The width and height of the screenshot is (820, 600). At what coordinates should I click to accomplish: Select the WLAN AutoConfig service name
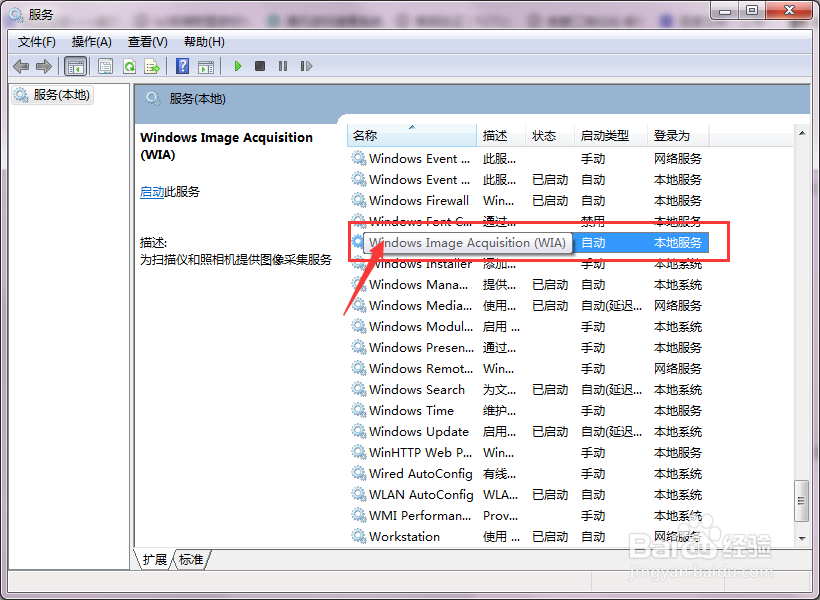coord(421,494)
